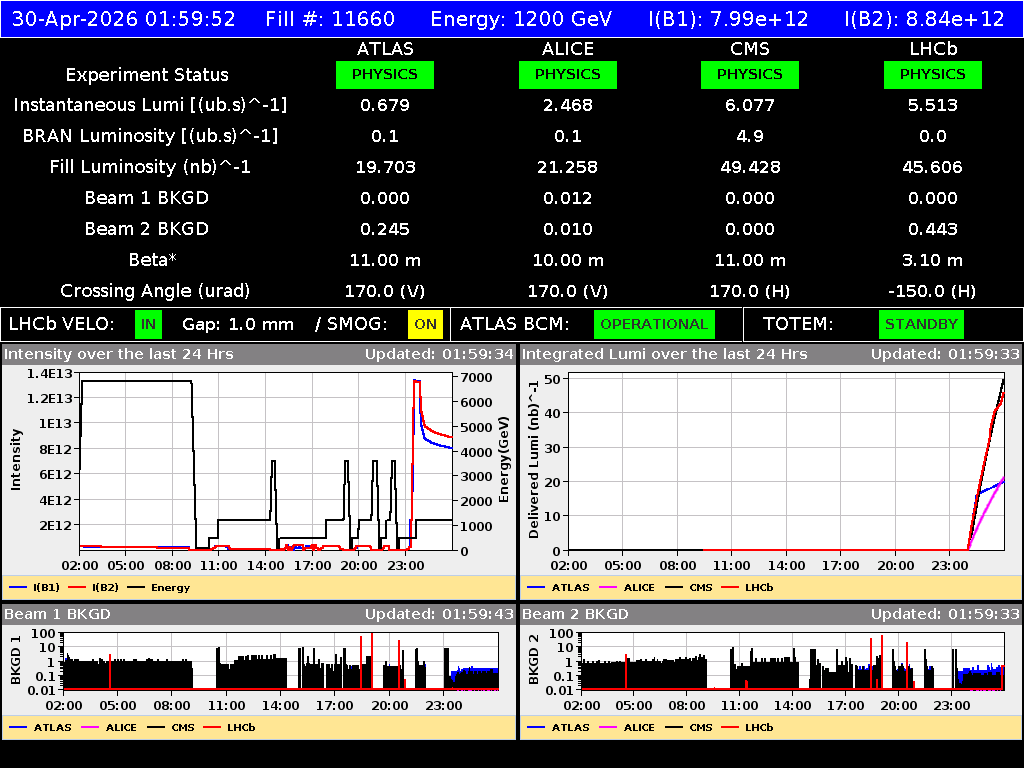Select LHCb instantaneous lumi value 5.513

(x=933, y=105)
